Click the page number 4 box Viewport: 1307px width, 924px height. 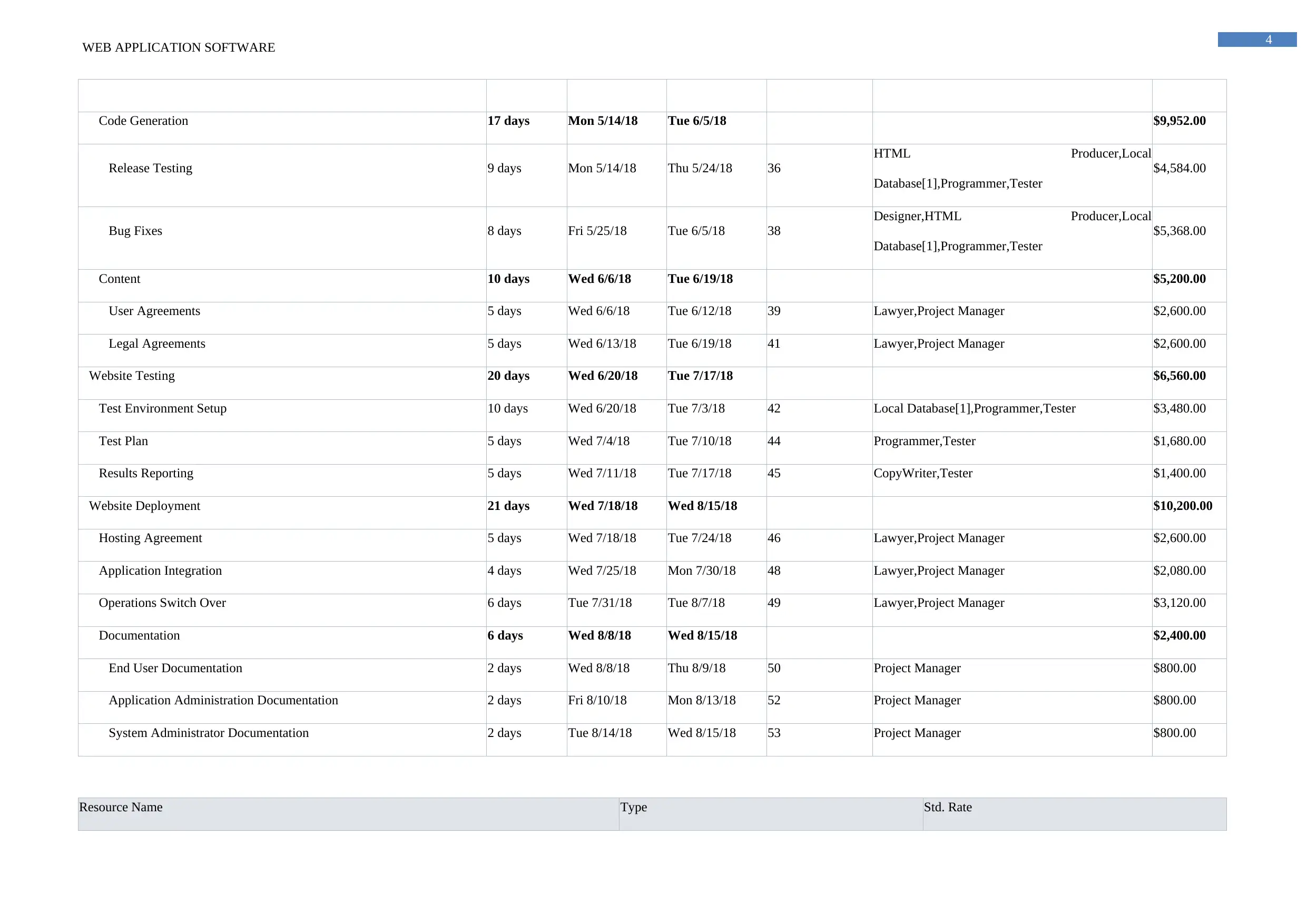[1257, 40]
